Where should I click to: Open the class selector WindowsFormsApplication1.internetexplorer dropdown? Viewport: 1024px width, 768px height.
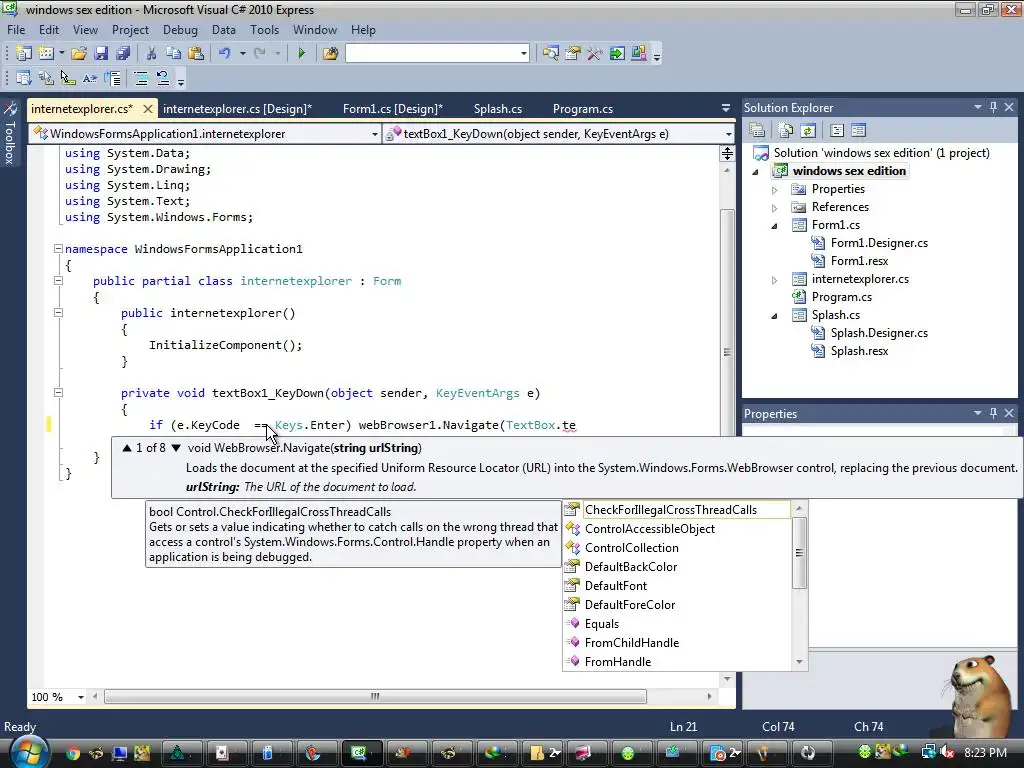click(x=374, y=134)
